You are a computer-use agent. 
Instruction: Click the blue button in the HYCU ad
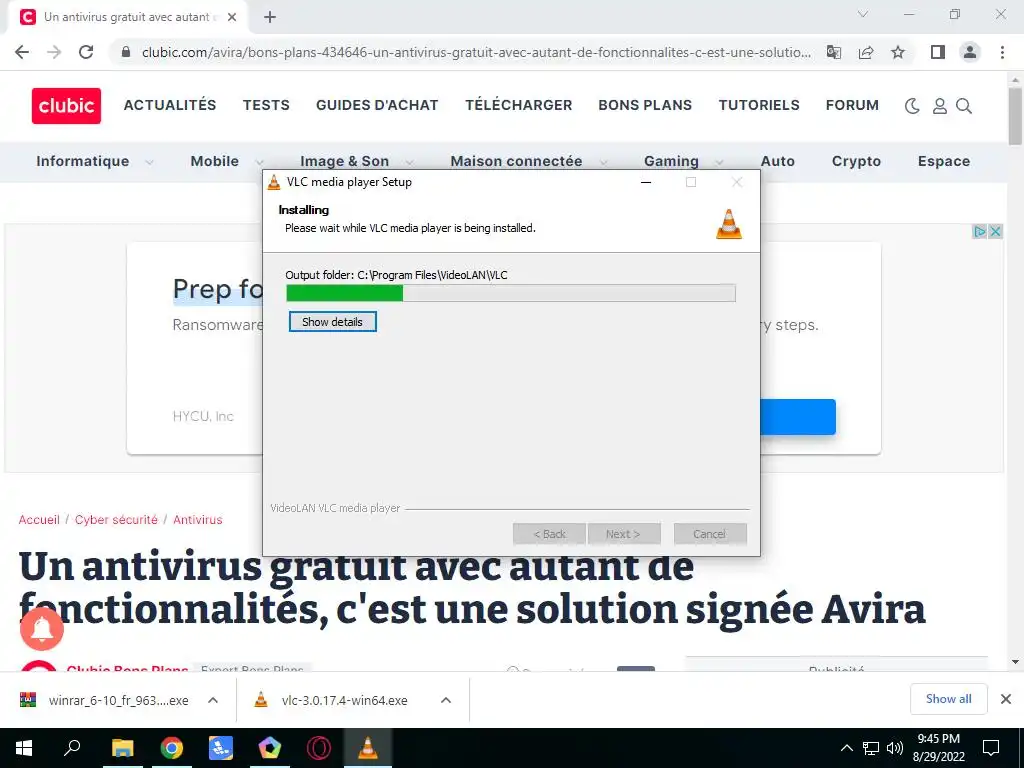pyautogui.click(x=798, y=417)
